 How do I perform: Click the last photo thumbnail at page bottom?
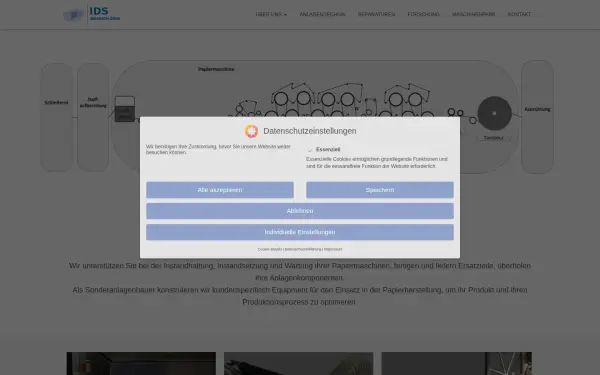[457, 364]
